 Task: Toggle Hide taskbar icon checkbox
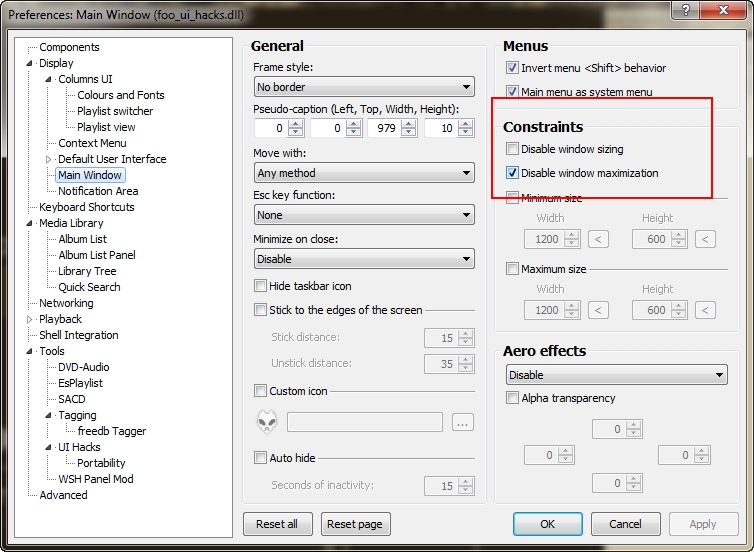click(x=261, y=286)
